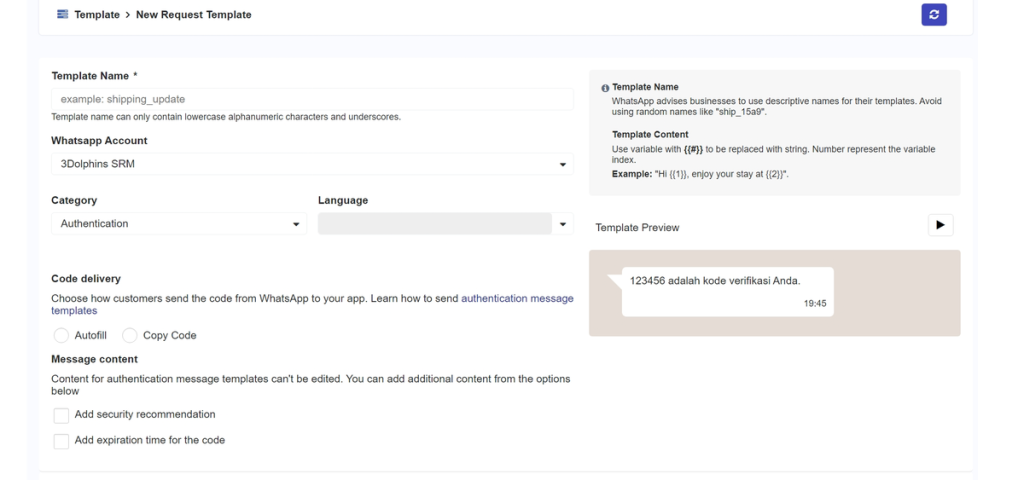Image resolution: width=1024 pixels, height=480 pixels.
Task: Click the Category dropdown caret arrow
Action: [x=296, y=225]
